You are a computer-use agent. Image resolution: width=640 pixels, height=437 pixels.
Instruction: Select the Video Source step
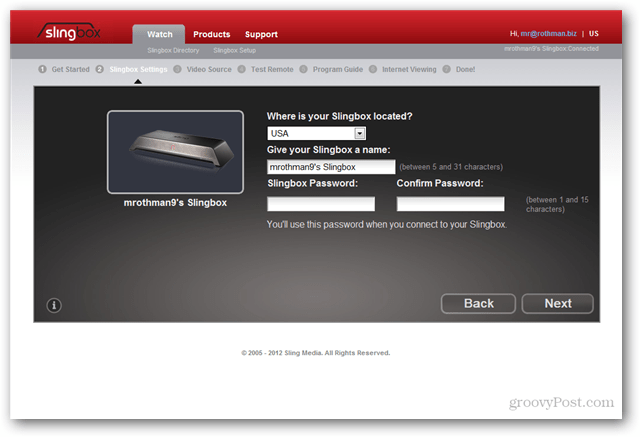(x=209, y=69)
